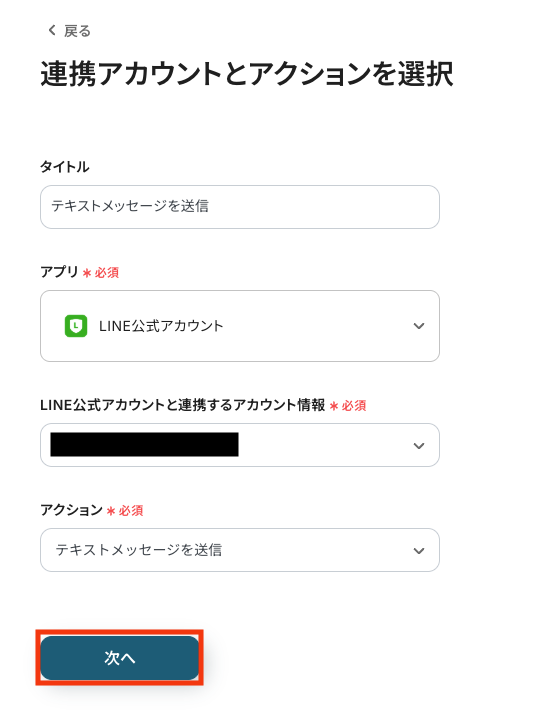Click the chevron in the アクション dropdown
Image resolution: width=535 pixels, height=721 pixels.
tap(419, 550)
